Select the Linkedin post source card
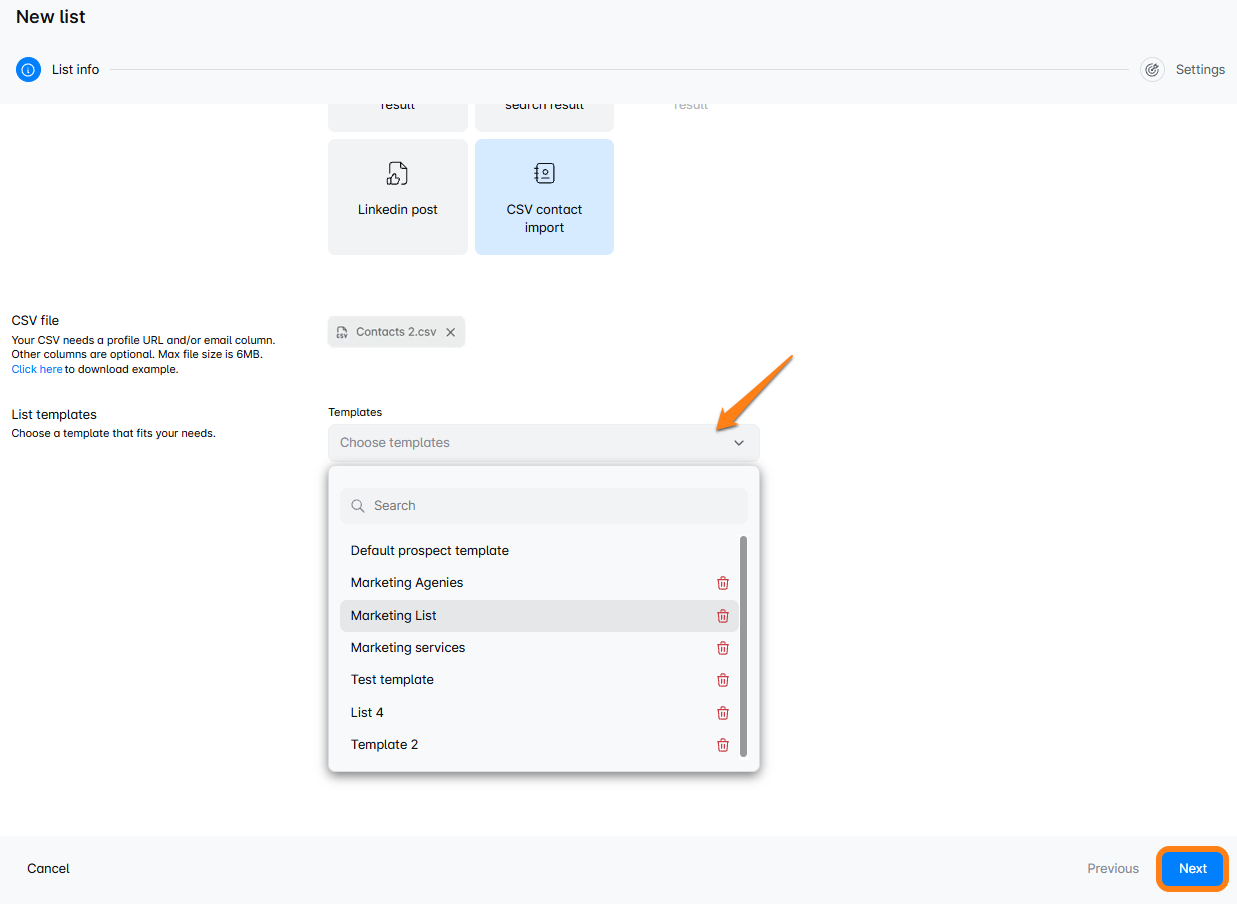This screenshot has height=904, width=1237. click(398, 197)
